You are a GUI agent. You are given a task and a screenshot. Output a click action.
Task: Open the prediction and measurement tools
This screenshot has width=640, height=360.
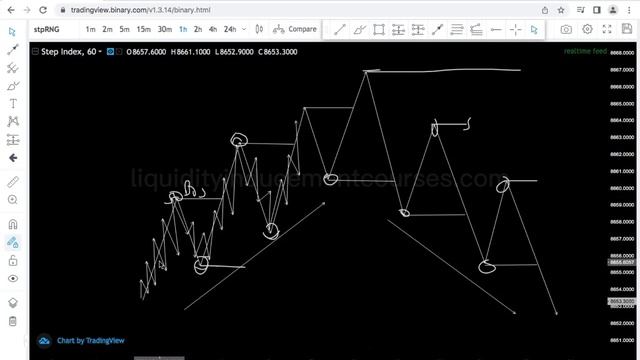[13, 140]
